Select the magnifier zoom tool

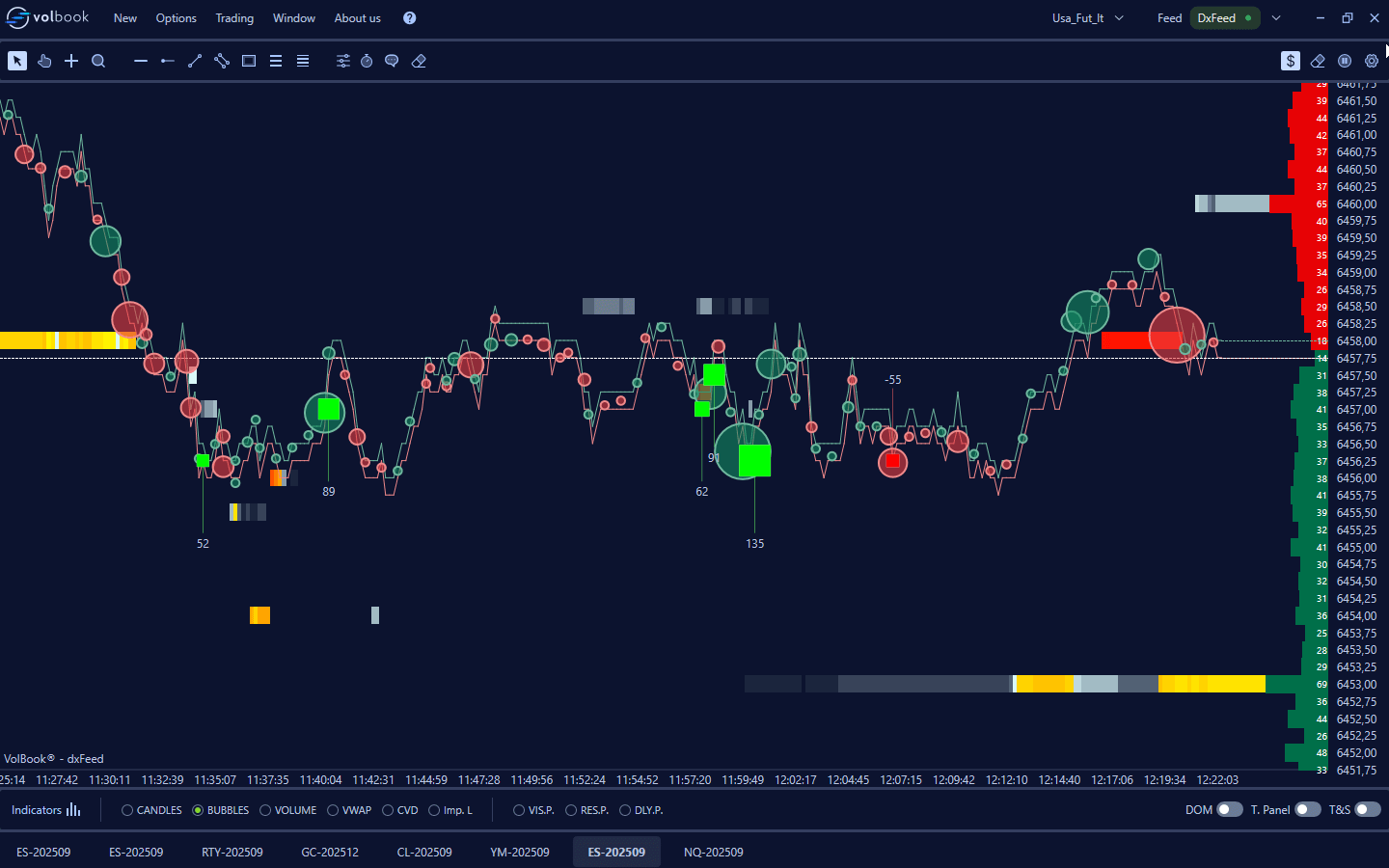coord(98,61)
